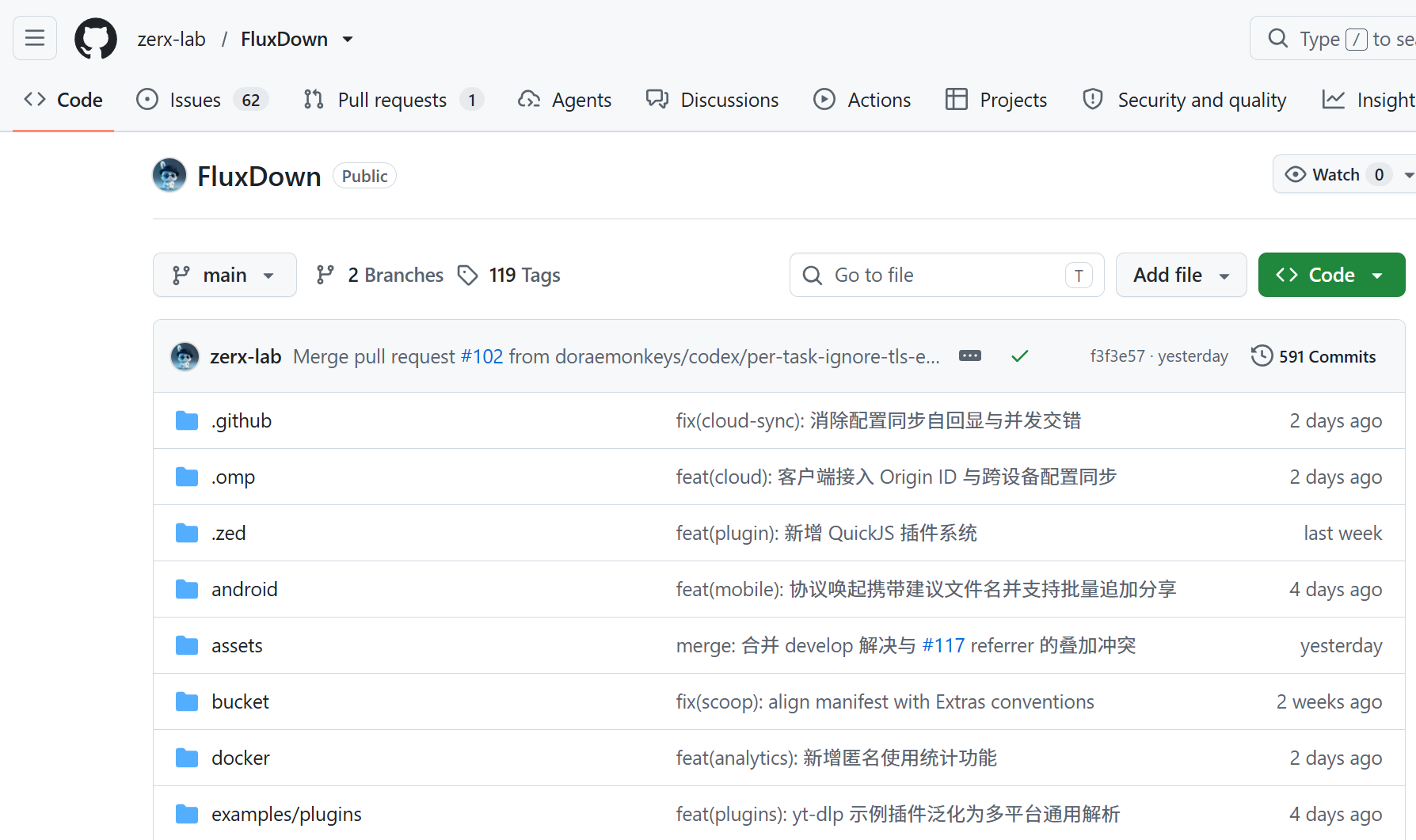Image resolution: width=1416 pixels, height=840 pixels.
Task: Open the docker folder name
Action: tap(241, 758)
